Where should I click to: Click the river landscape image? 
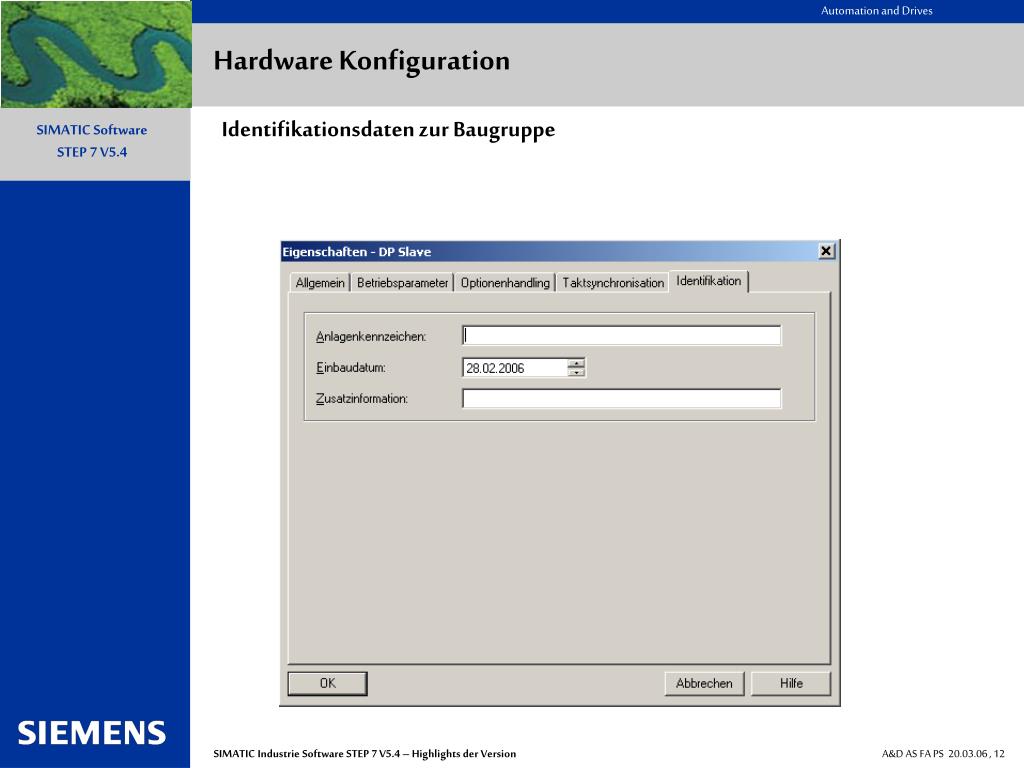(96, 54)
